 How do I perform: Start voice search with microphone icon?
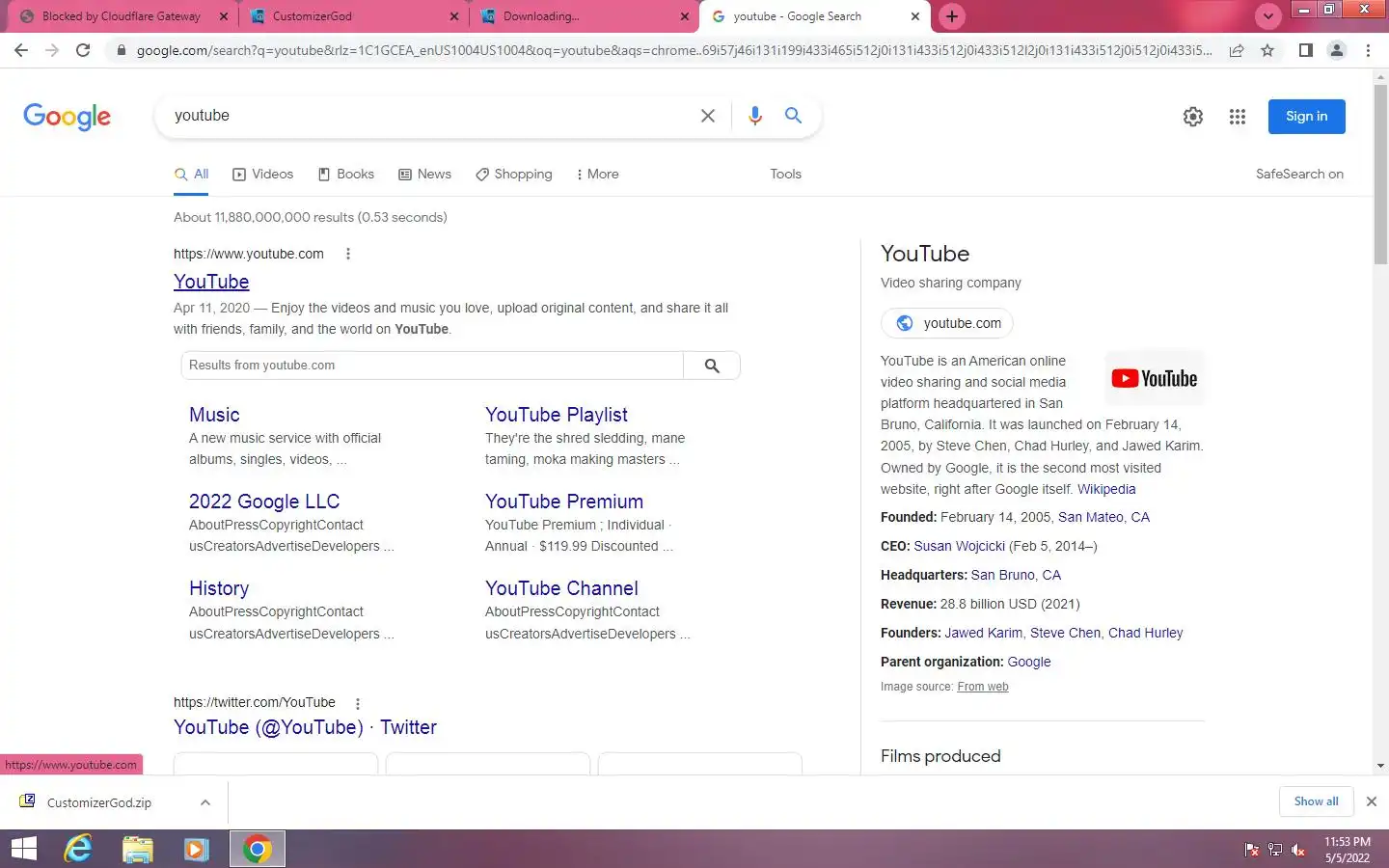[755, 116]
